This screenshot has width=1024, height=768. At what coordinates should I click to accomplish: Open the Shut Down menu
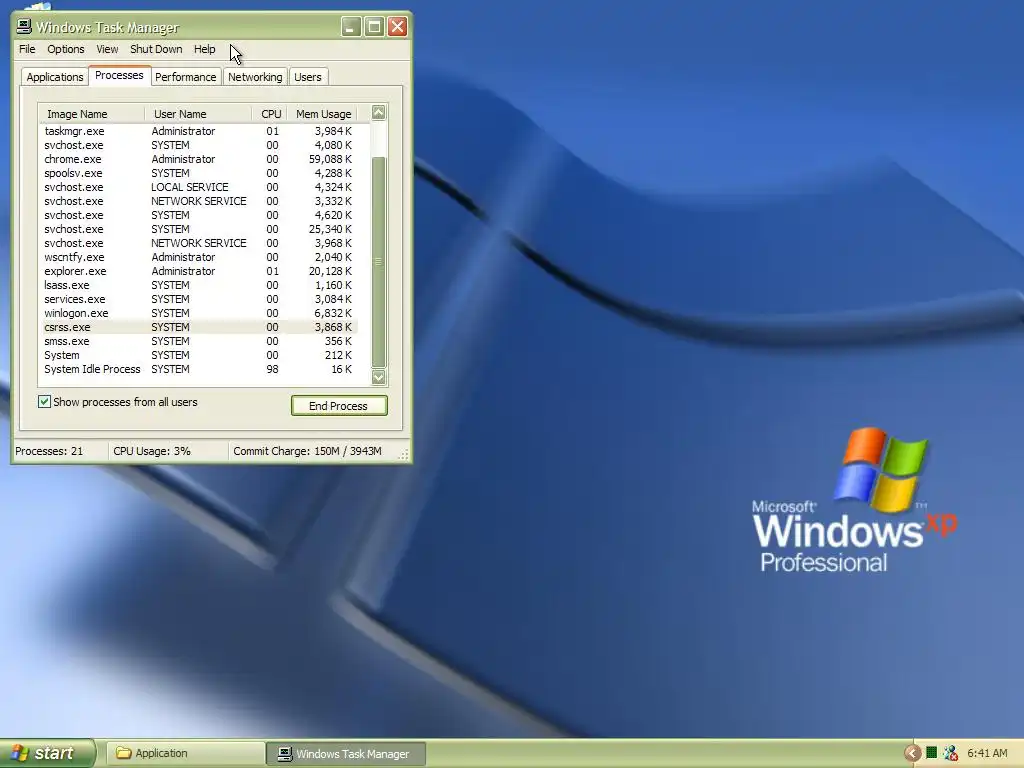[x=156, y=49]
